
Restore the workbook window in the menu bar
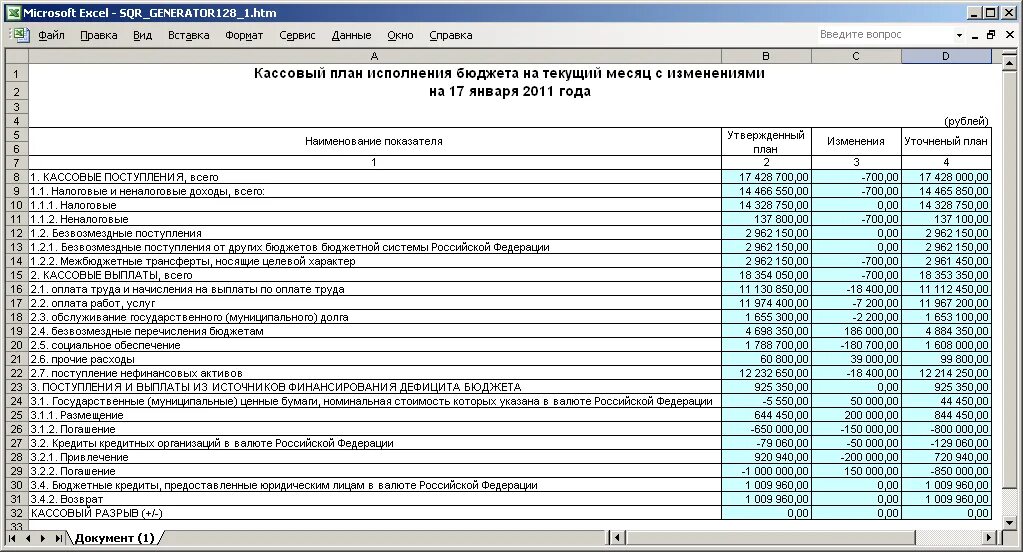click(991, 35)
